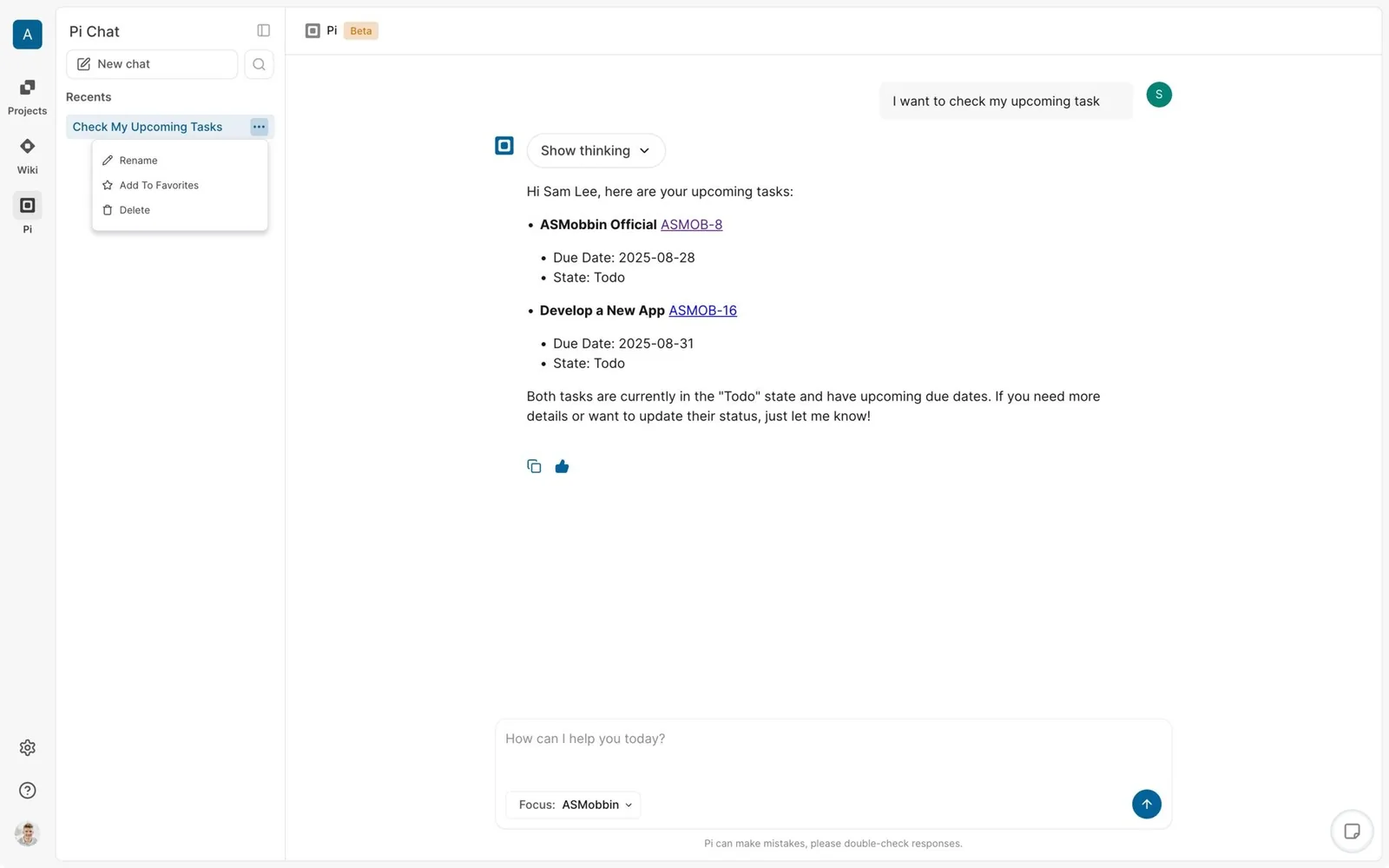Click the 'Recents' section label
1389x868 pixels.
click(x=89, y=97)
